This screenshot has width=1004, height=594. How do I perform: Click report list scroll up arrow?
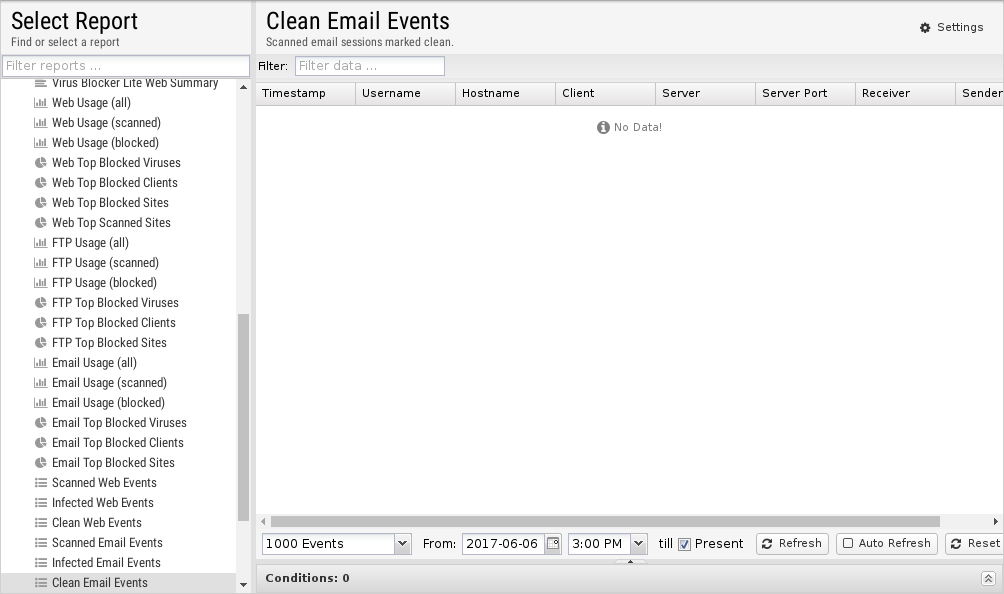tap(243, 87)
